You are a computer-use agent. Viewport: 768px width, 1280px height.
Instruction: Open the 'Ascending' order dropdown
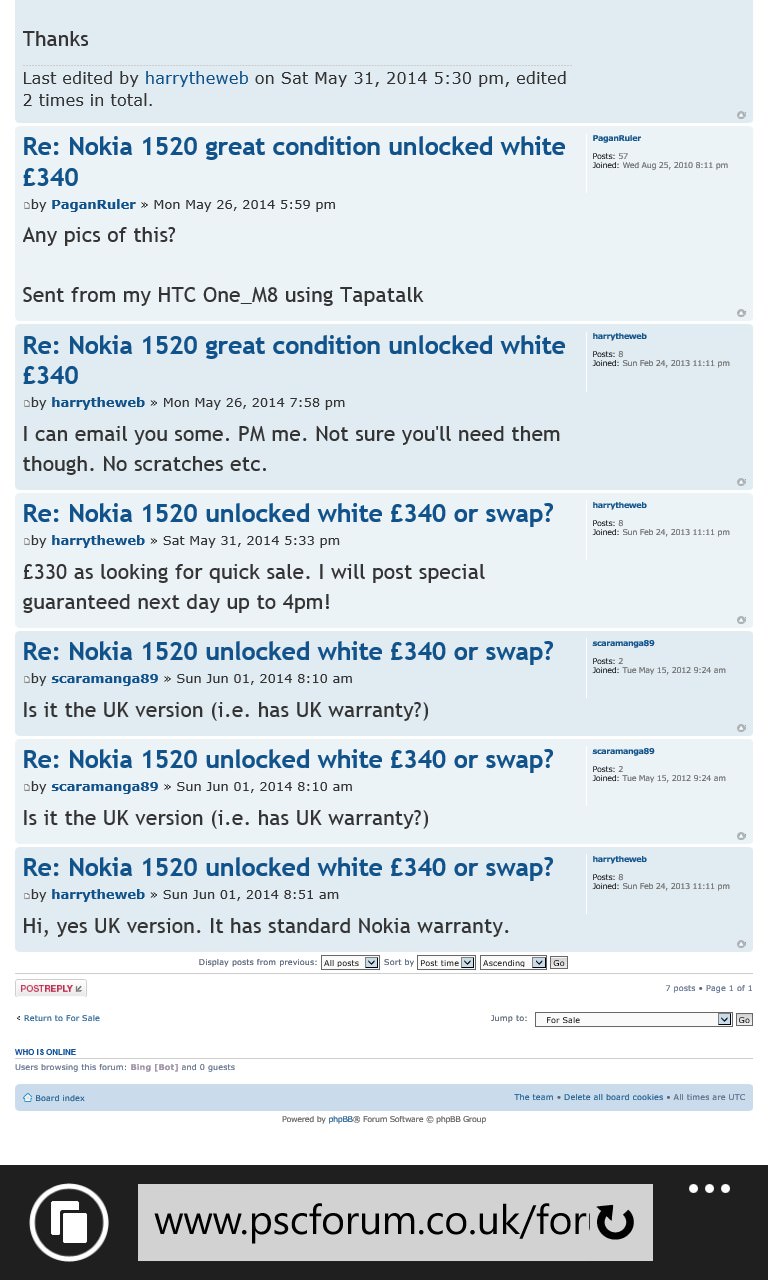point(513,962)
